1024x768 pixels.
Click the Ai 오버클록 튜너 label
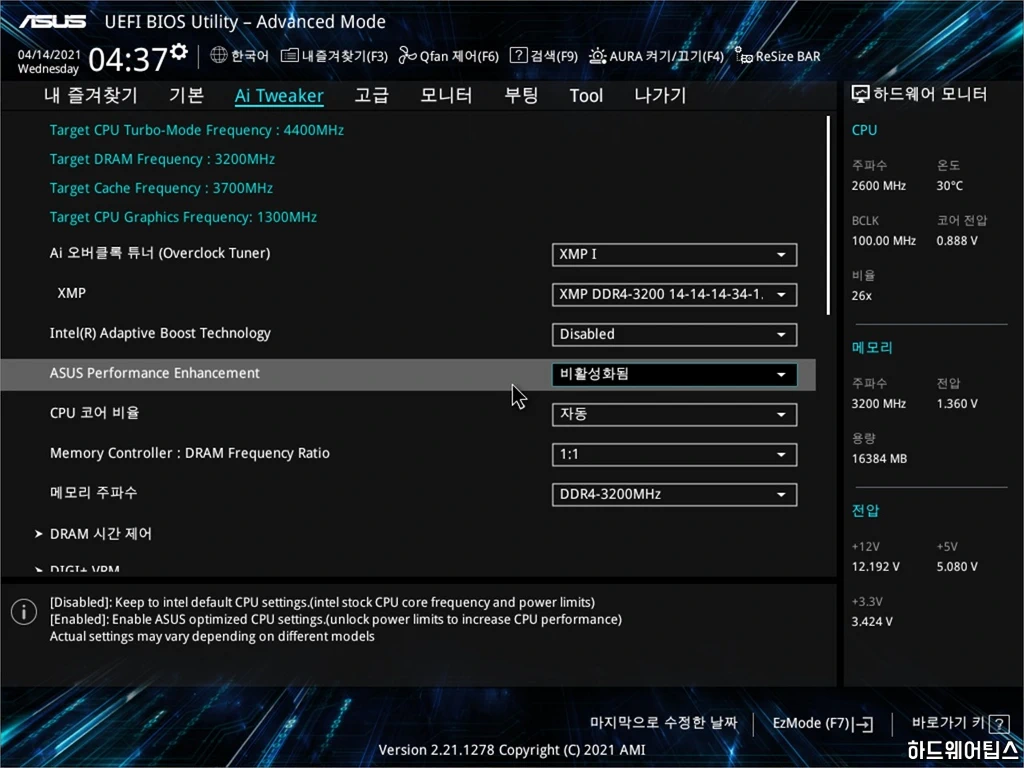160,253
